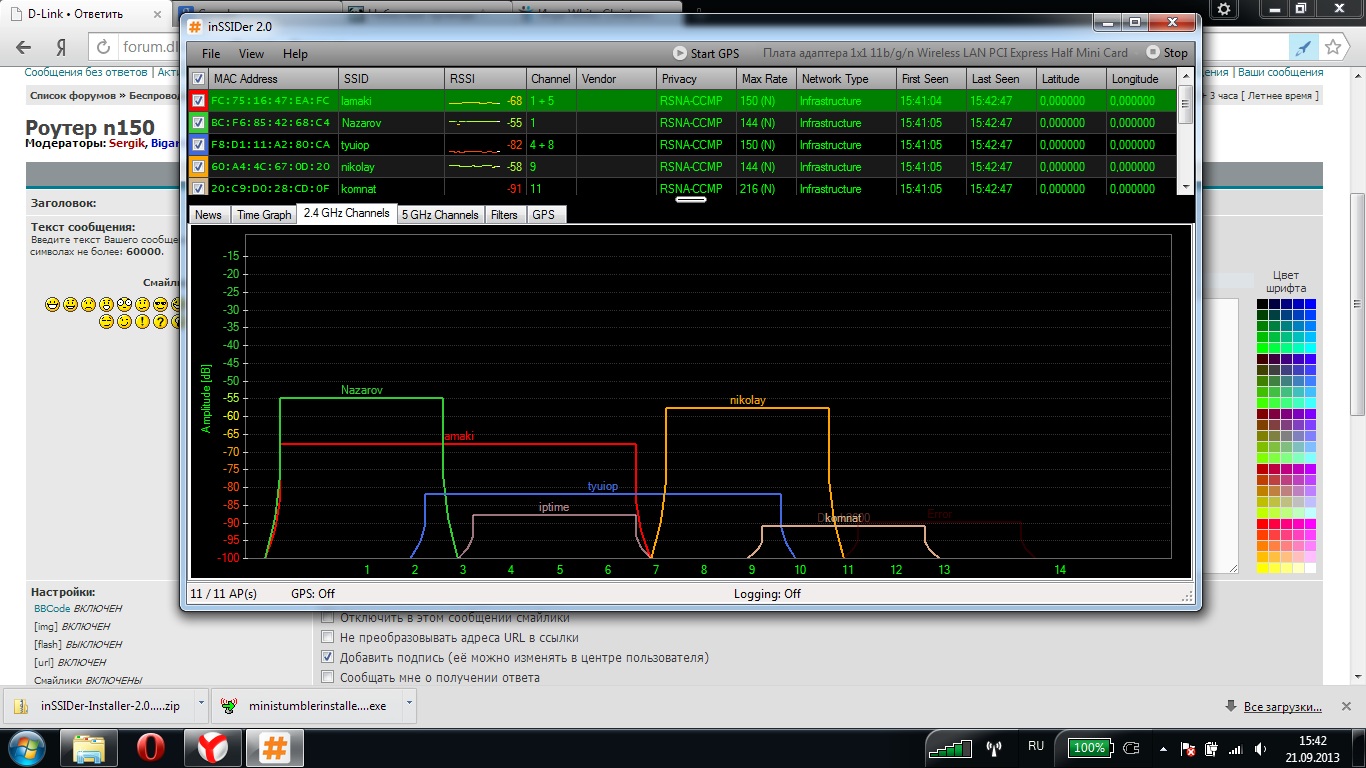Toggle the nikolay network checkbox

[x=199, y=166]
